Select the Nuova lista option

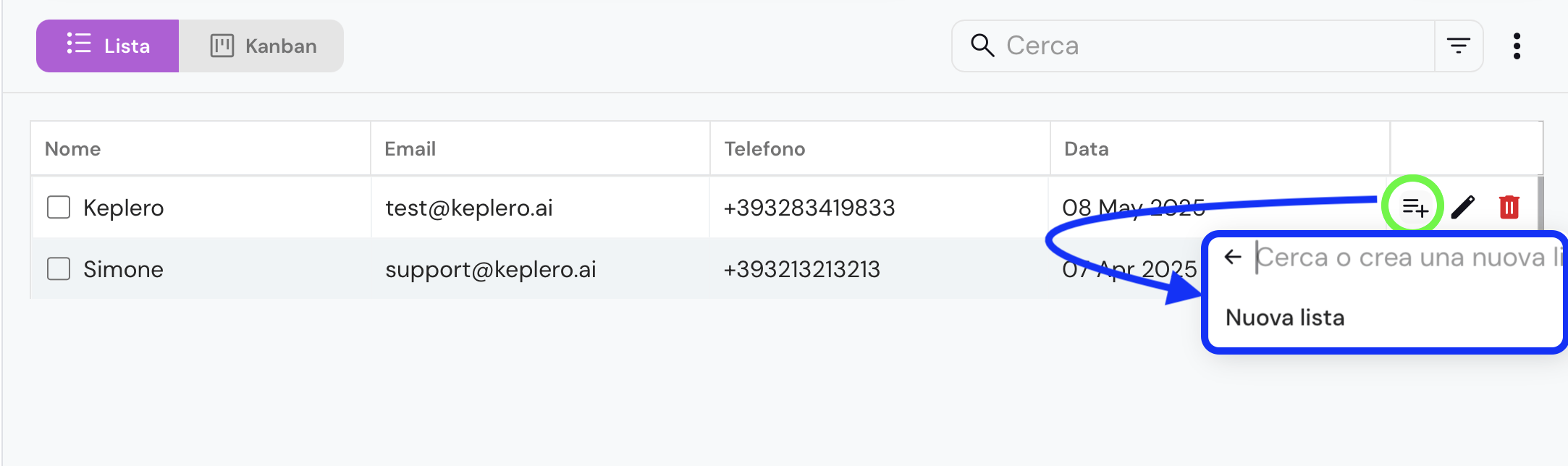tap(1284, 318)
